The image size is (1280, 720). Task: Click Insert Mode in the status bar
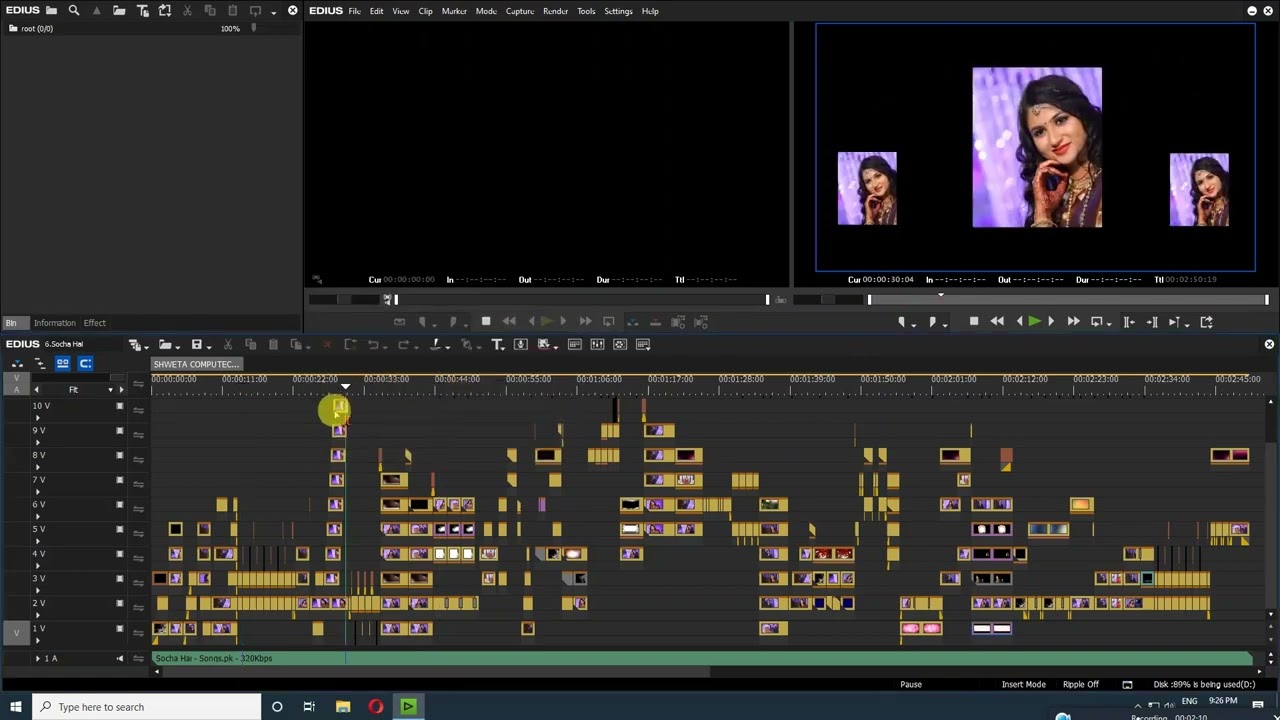point(1024,685)
